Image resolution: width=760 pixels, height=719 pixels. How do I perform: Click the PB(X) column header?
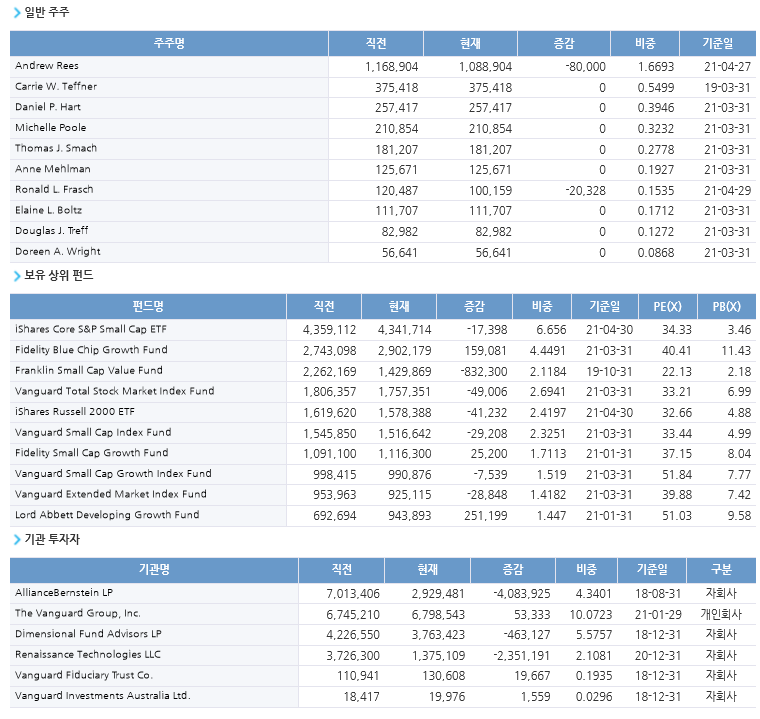pos(727,306)
